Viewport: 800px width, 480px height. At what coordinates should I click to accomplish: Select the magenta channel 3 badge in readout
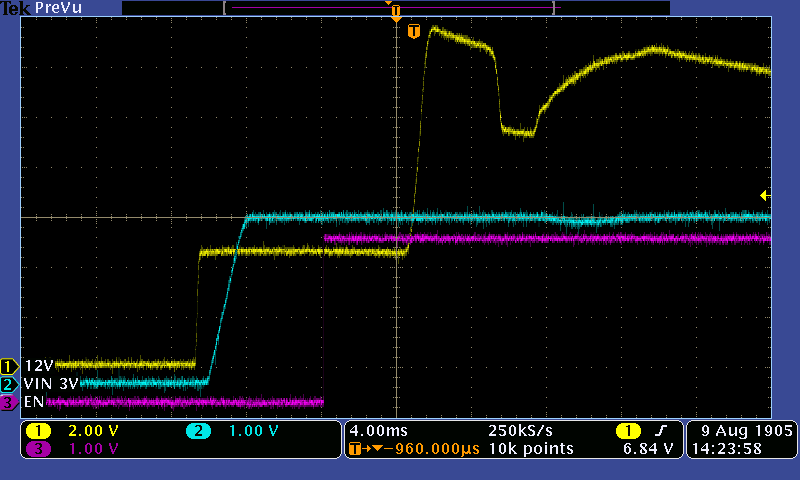[39, 449]
